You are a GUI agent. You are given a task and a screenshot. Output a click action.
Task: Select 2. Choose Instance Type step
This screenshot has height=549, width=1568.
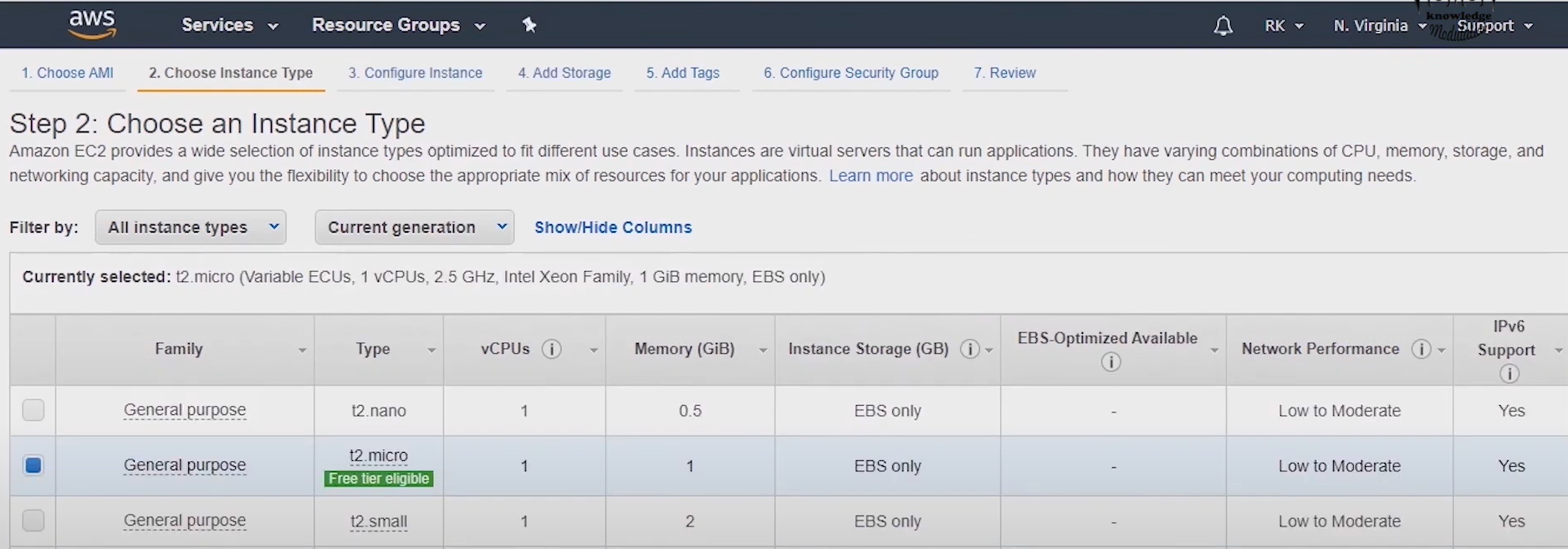(x=231, y=73)
